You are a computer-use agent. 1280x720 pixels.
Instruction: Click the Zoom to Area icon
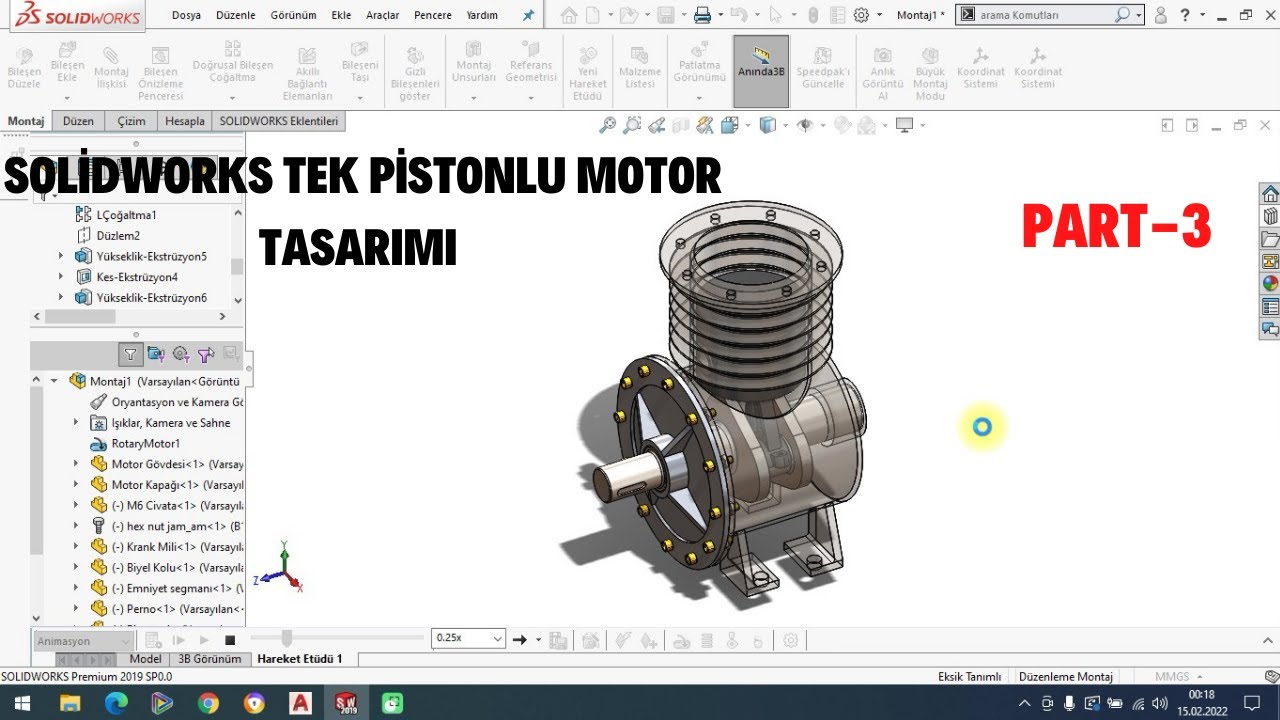coord(632,125)
